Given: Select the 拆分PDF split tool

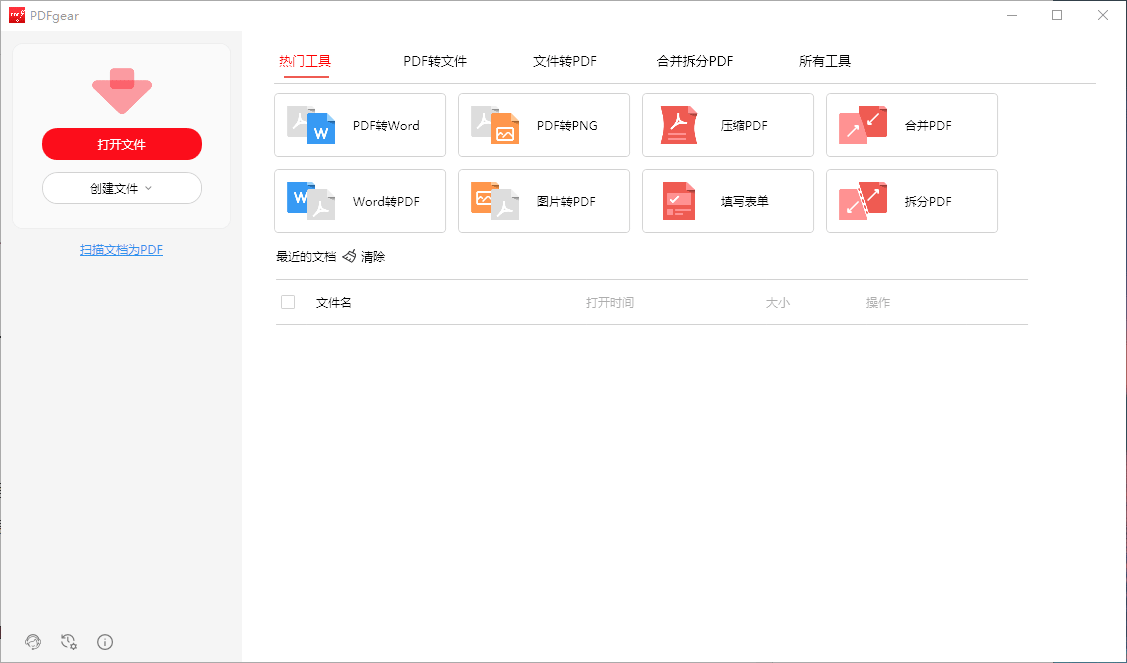Looking at the screenshot, I should point(912,201).
